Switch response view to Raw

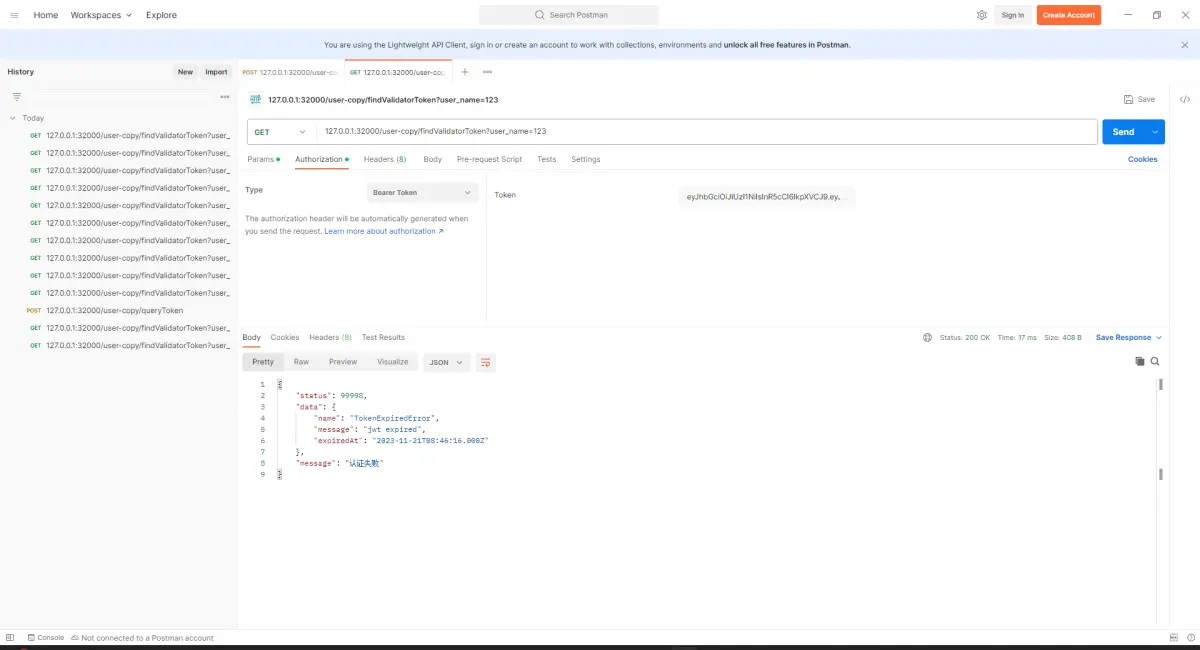(301, 362)
